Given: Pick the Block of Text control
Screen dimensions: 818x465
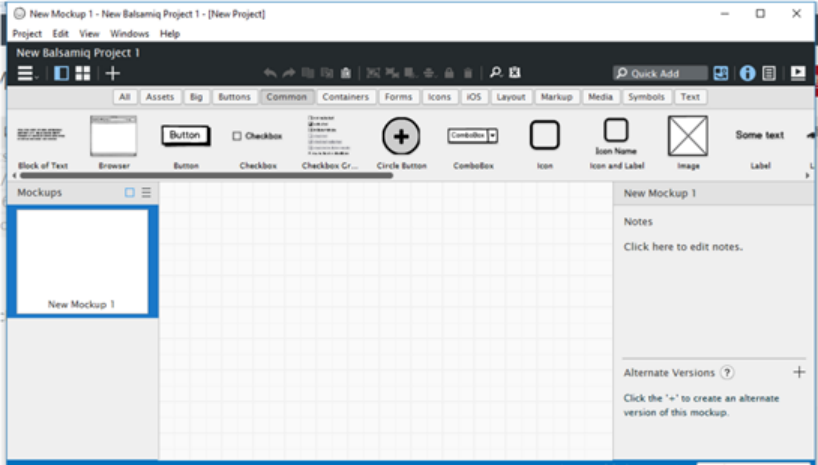Looking at the screenshot, I should tap(43, 142).
